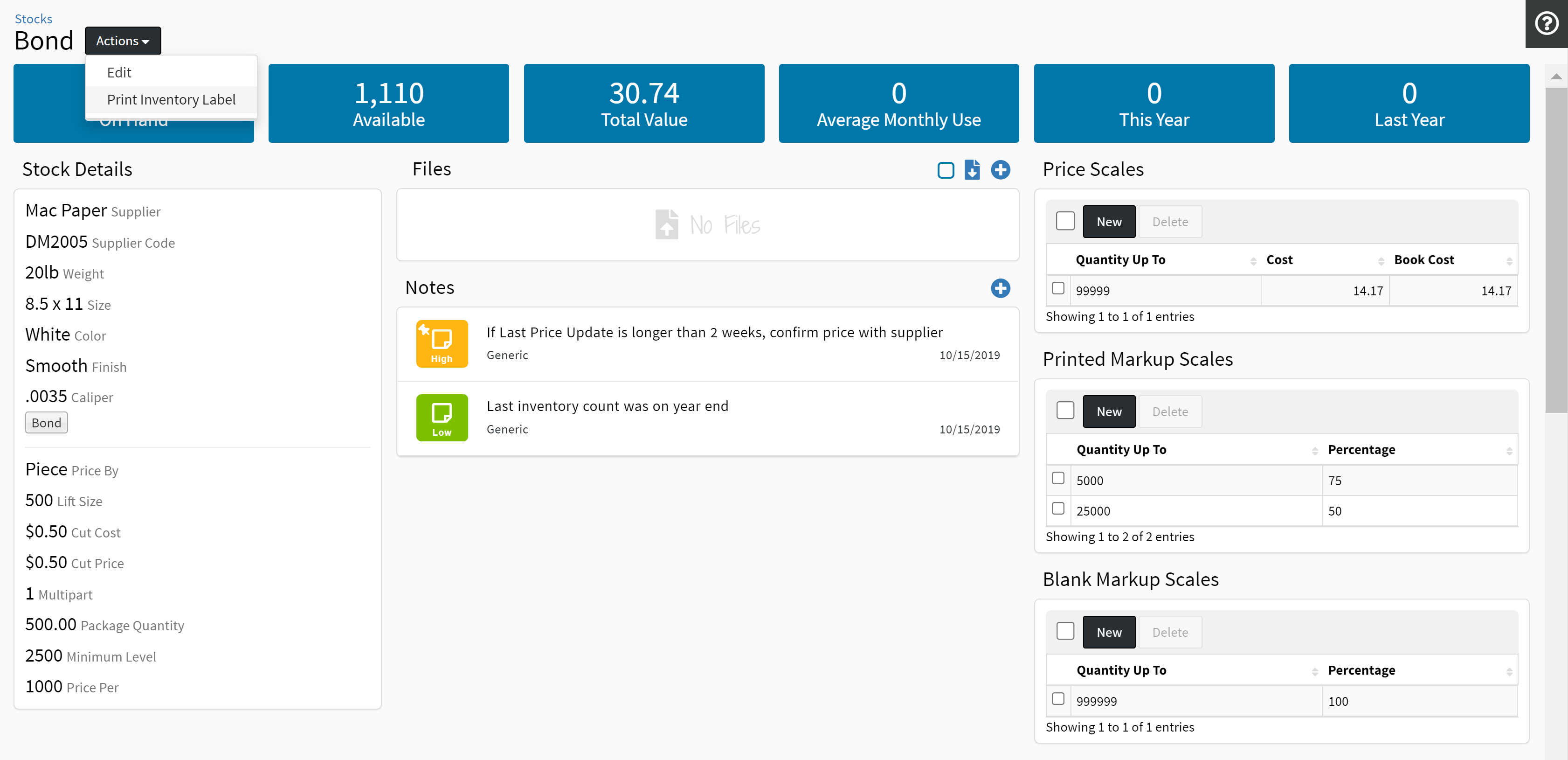Select all Blank Markup Scales rows

(1065, 630)
